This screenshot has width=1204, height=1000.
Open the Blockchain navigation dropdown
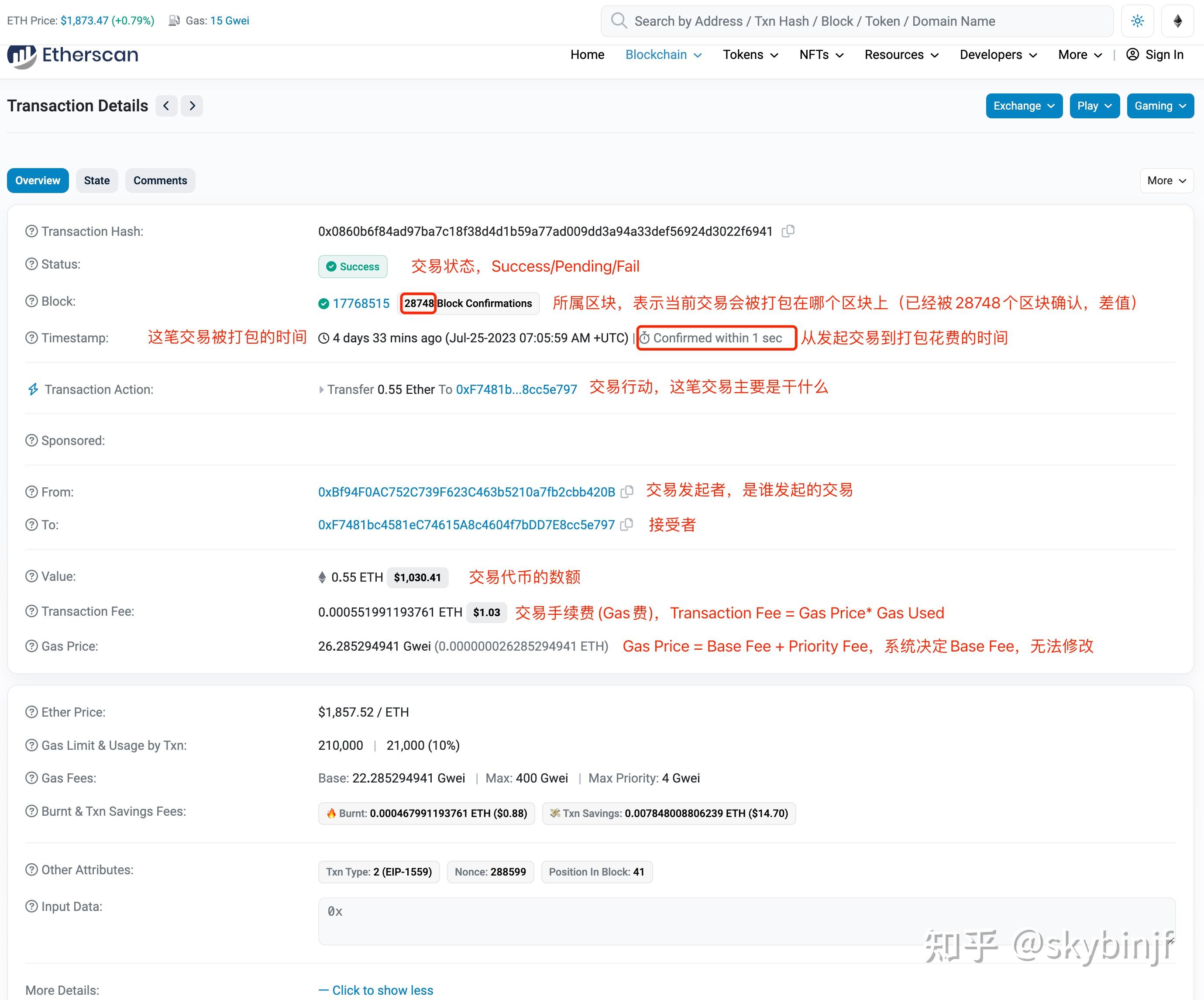(662, 55)
